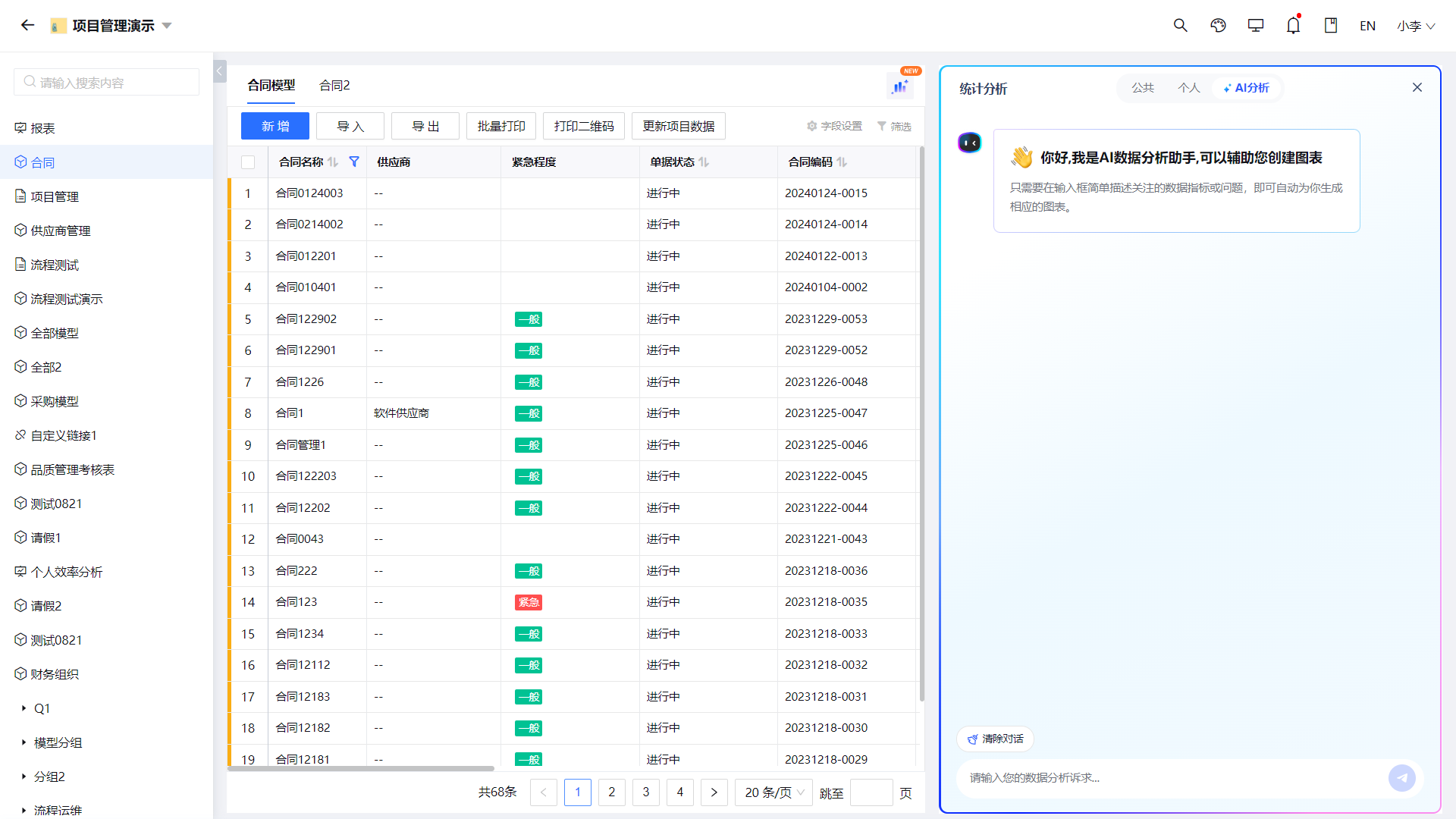
Task: Open 筛选 filter option
Action: pyautogui.click(x=894, y=126)
